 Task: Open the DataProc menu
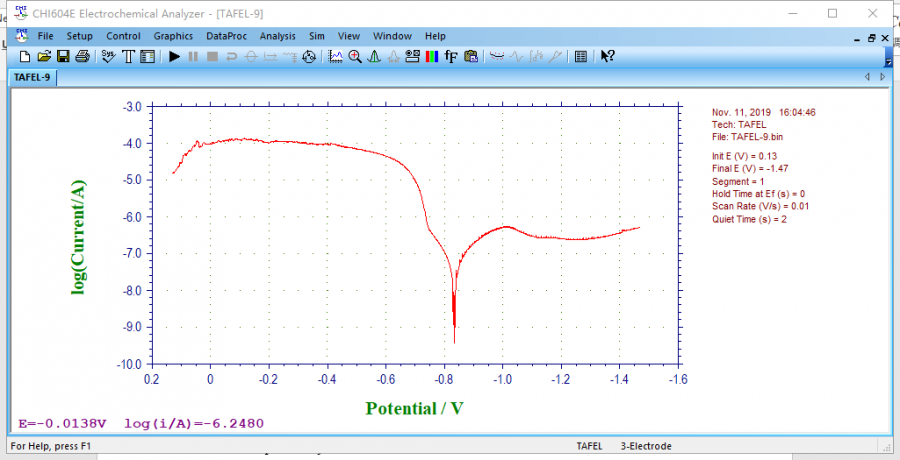coord(226,36)
